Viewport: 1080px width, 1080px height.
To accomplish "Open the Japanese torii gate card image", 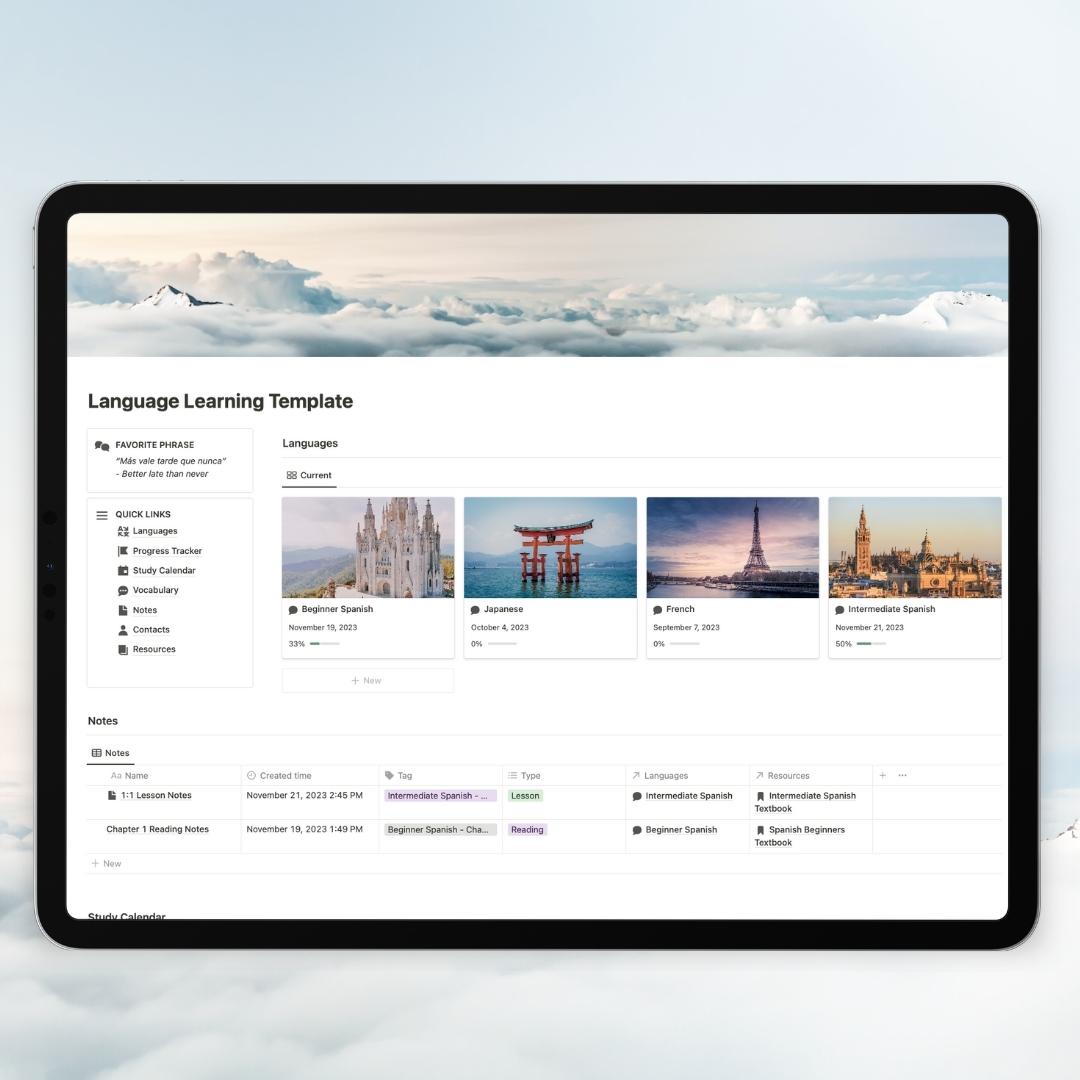I will (550, 547).
